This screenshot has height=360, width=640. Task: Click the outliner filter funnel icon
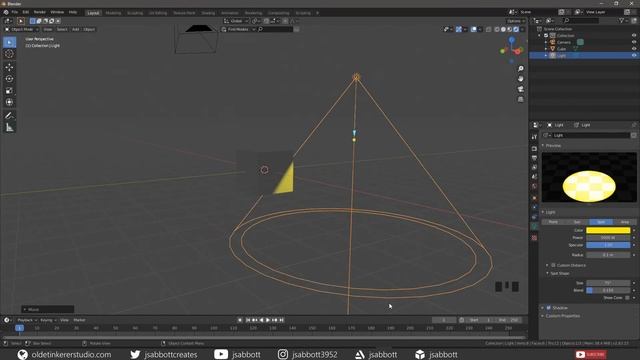click(621, 20)
